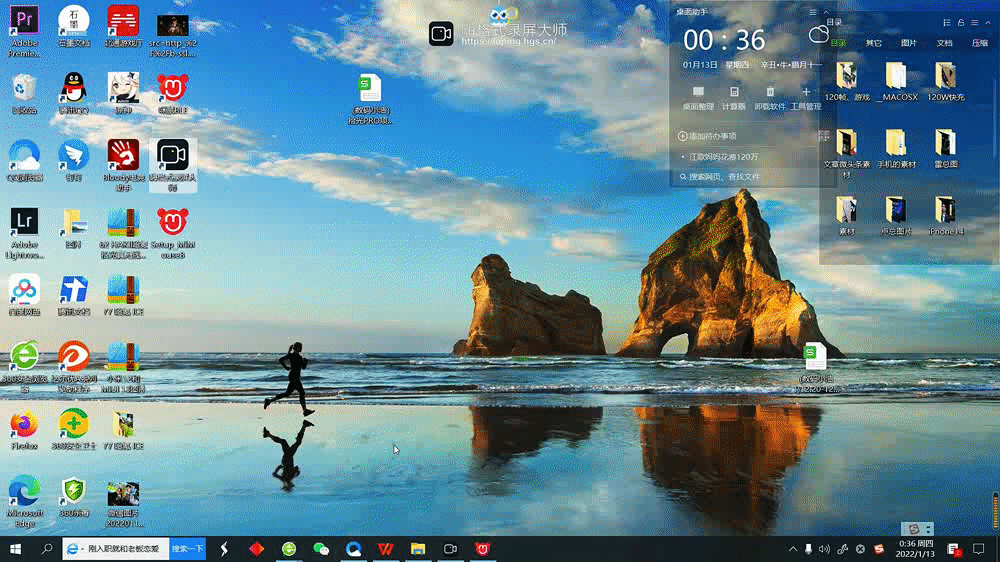Open the _MACOSX folder
The width and height of the screenshot is (1000, 562).
(x=896, y=81)
